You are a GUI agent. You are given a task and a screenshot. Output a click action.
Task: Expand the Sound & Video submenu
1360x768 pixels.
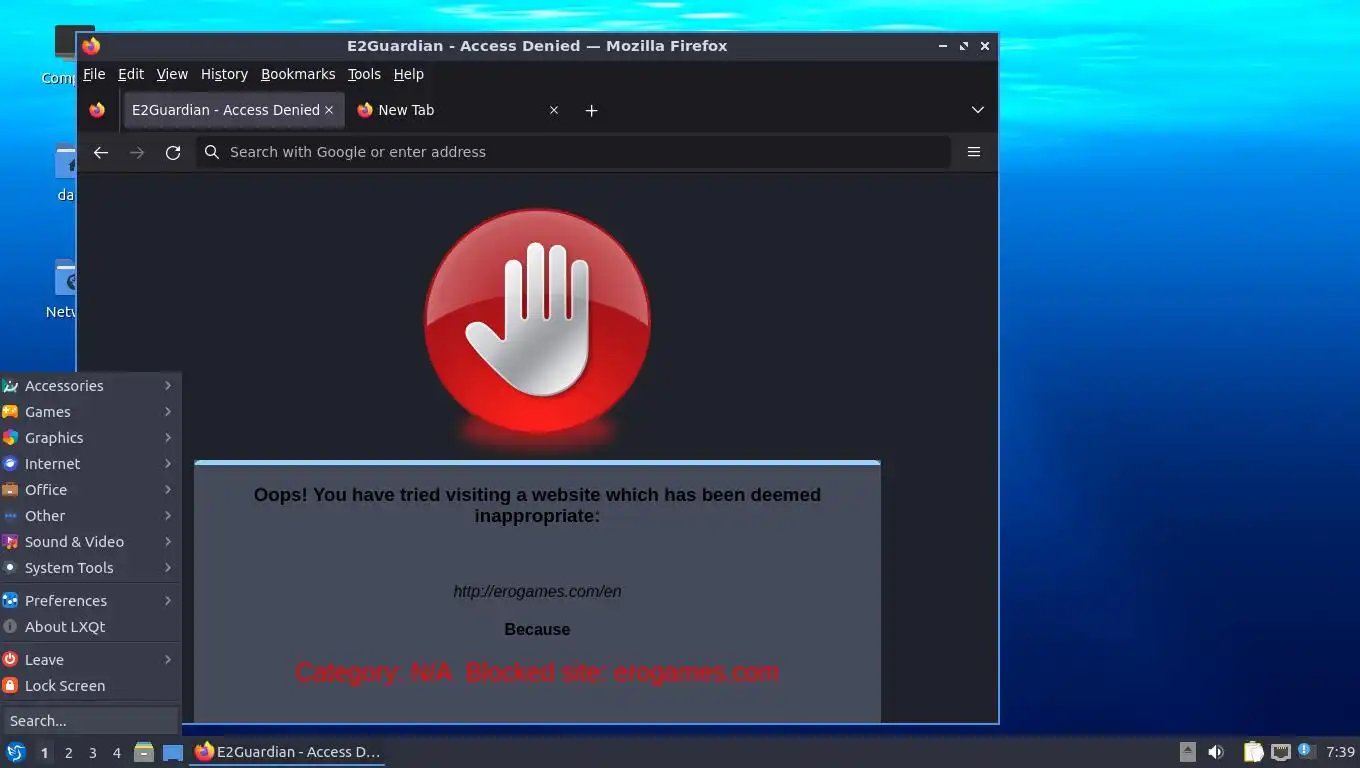90,542
